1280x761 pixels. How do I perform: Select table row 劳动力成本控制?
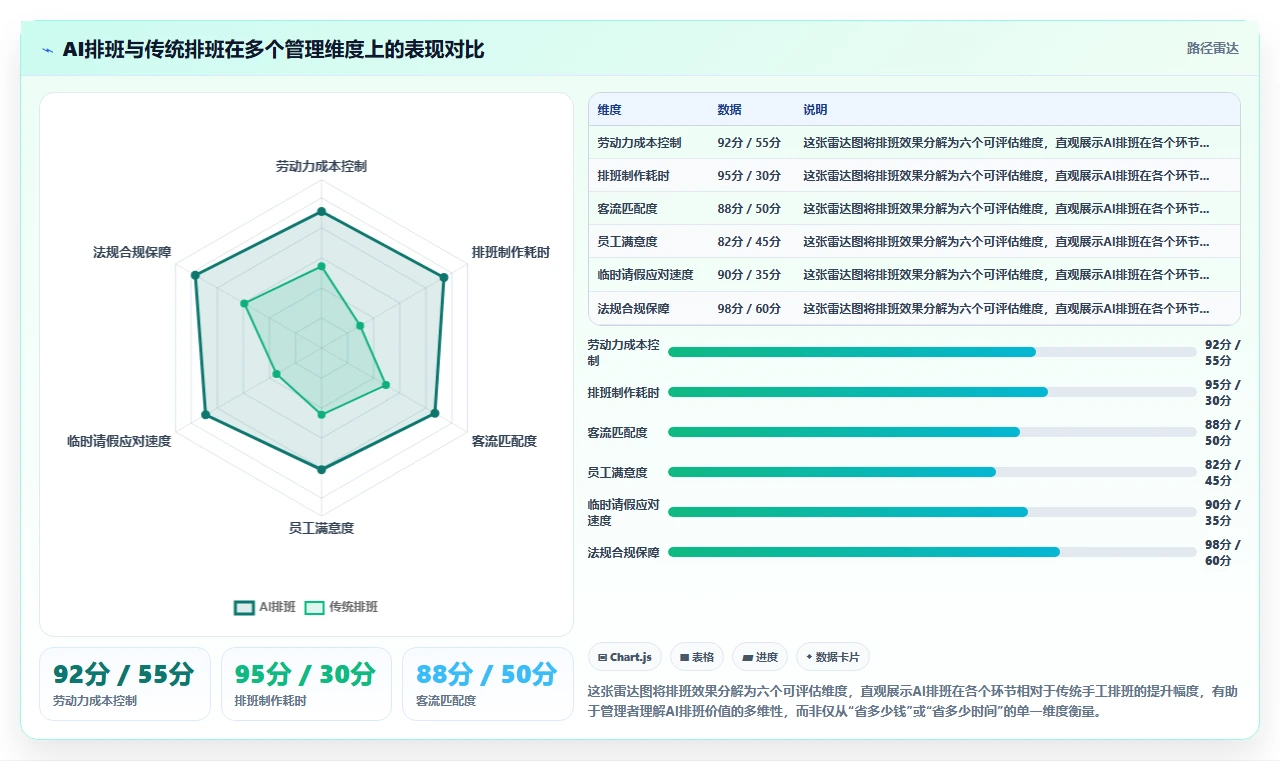[914, 143]
